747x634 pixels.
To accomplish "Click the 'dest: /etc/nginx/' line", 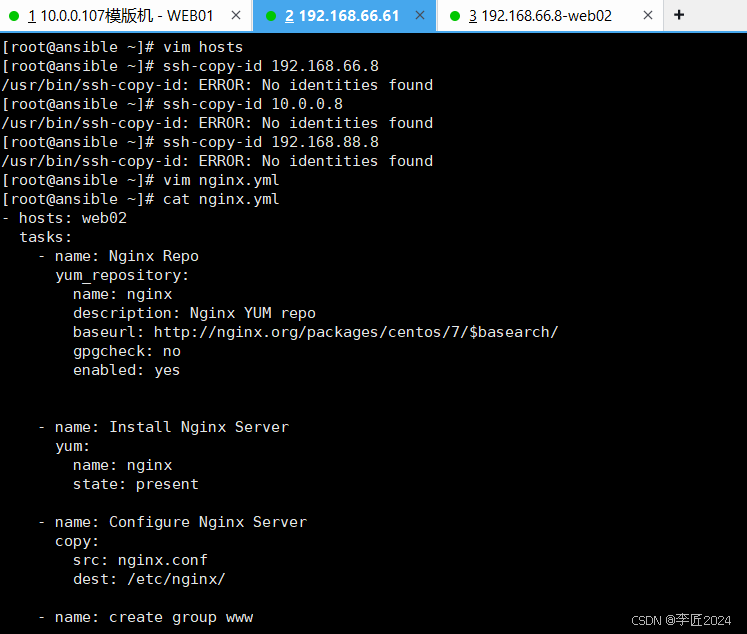I will (149, 579).
